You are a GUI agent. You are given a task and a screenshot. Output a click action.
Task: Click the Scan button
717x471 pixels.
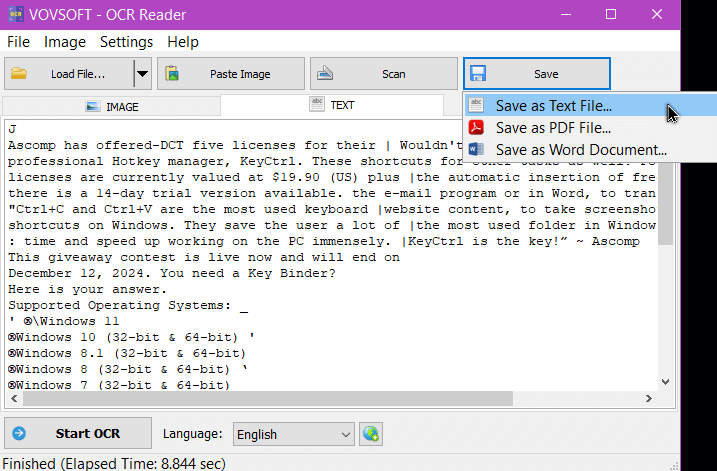(x=384, y=74)
